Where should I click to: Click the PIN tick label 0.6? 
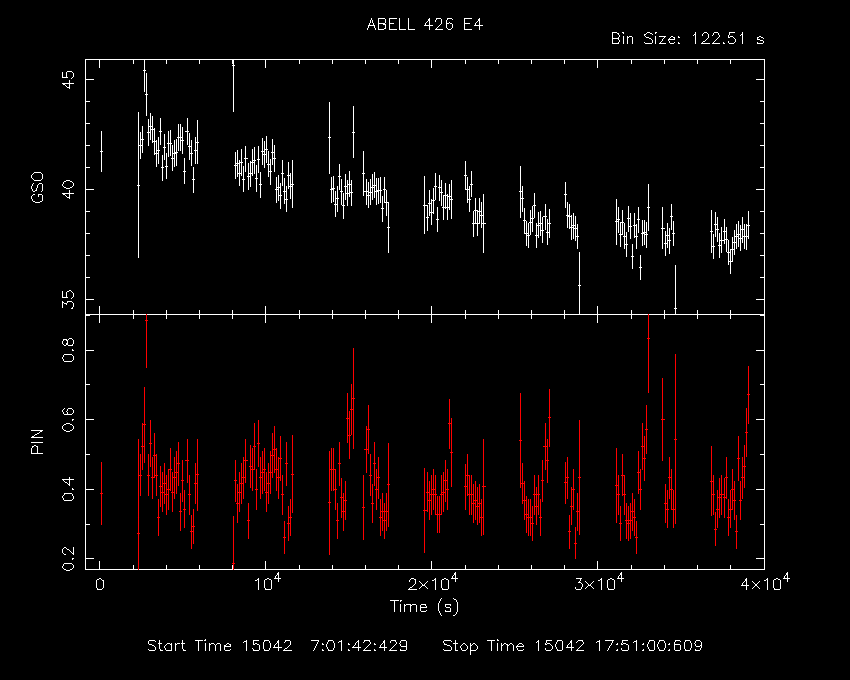point(69,420)
